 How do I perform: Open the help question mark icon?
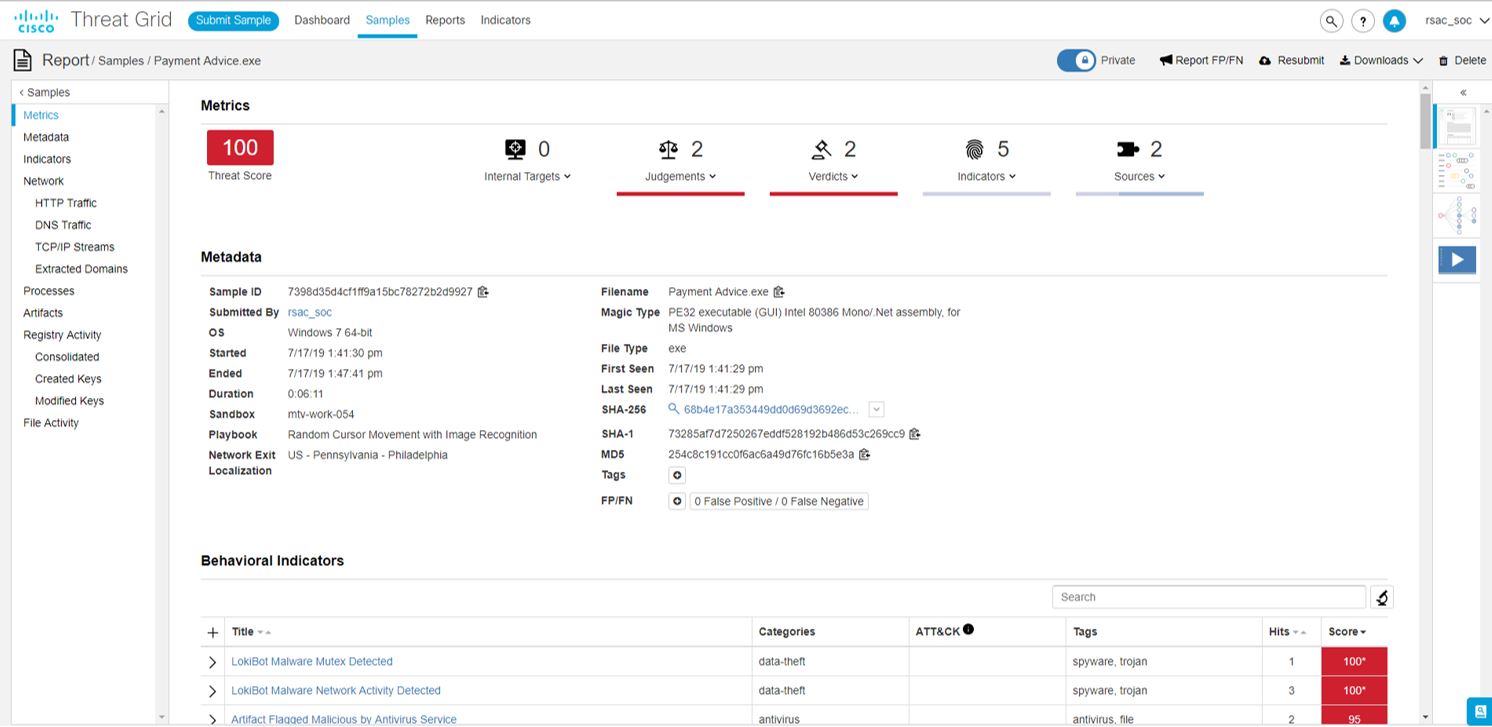coord(1362,21)
